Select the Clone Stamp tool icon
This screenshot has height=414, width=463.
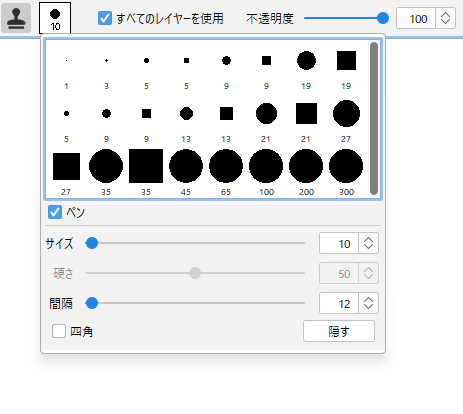[x=16, y=18]
